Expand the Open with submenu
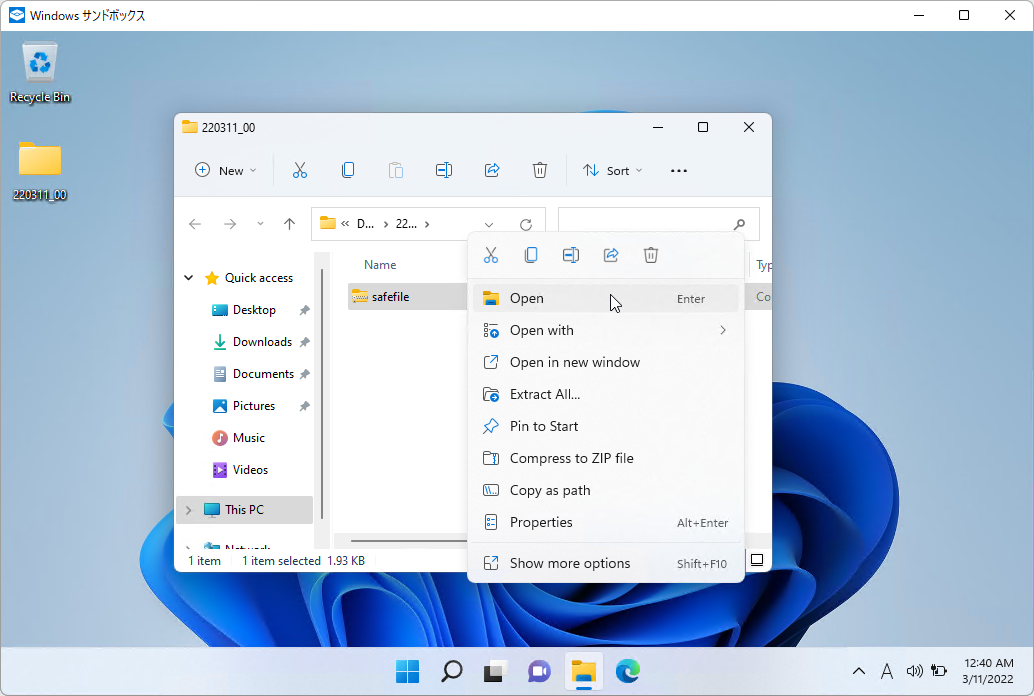Viewport: 1034px width, 696px height. point(541,330)
